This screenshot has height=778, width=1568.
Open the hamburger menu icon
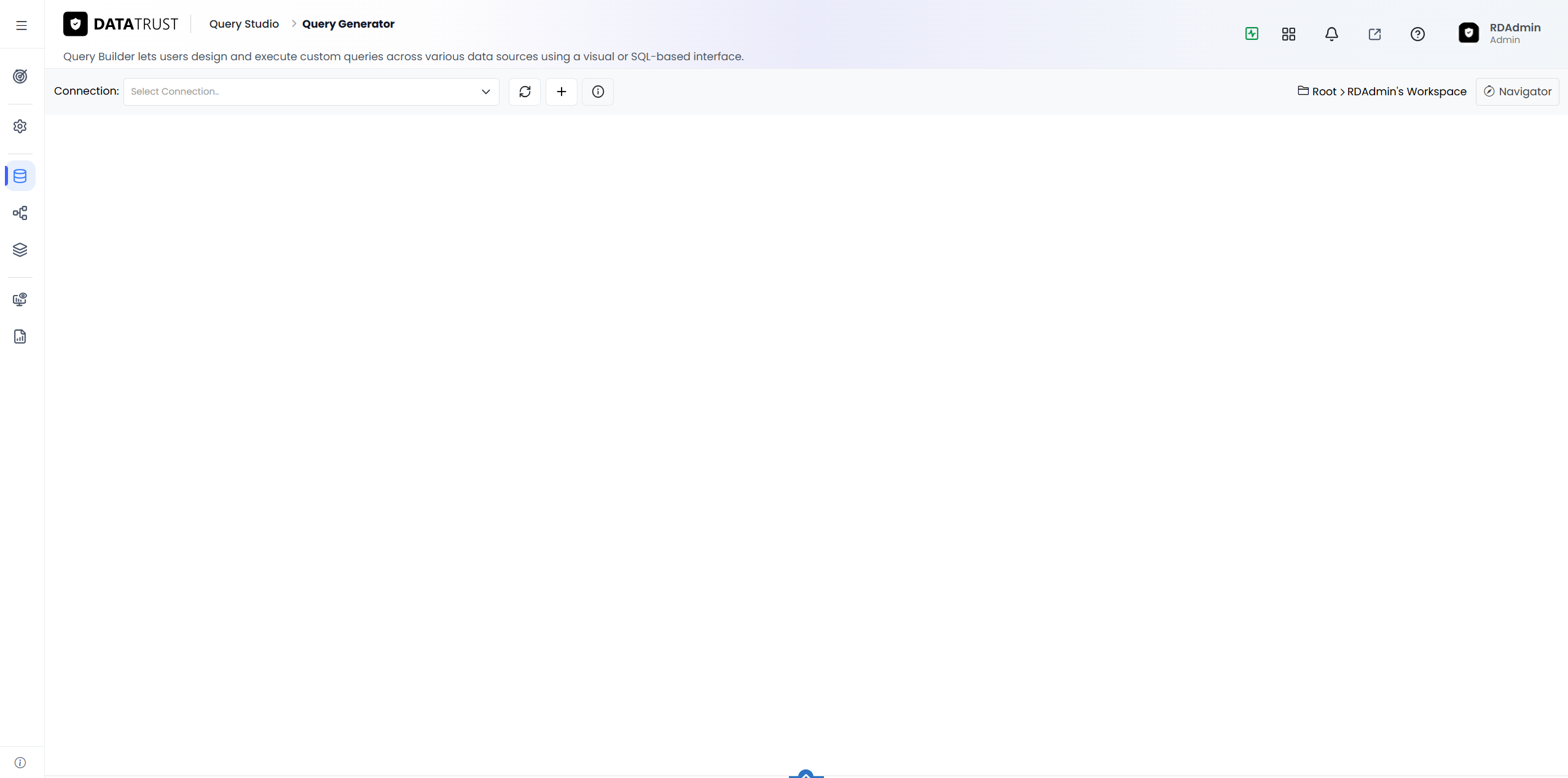point(22,25)
